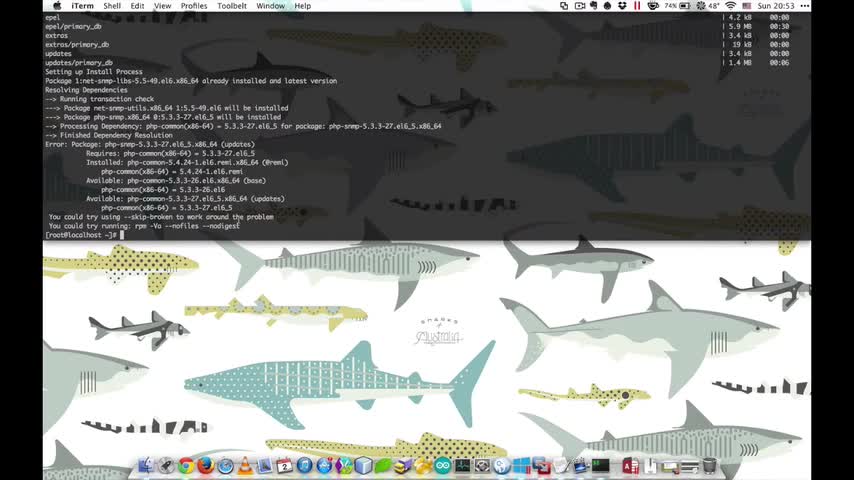Click the coffee cup menu bar icon

pos(652,6)
